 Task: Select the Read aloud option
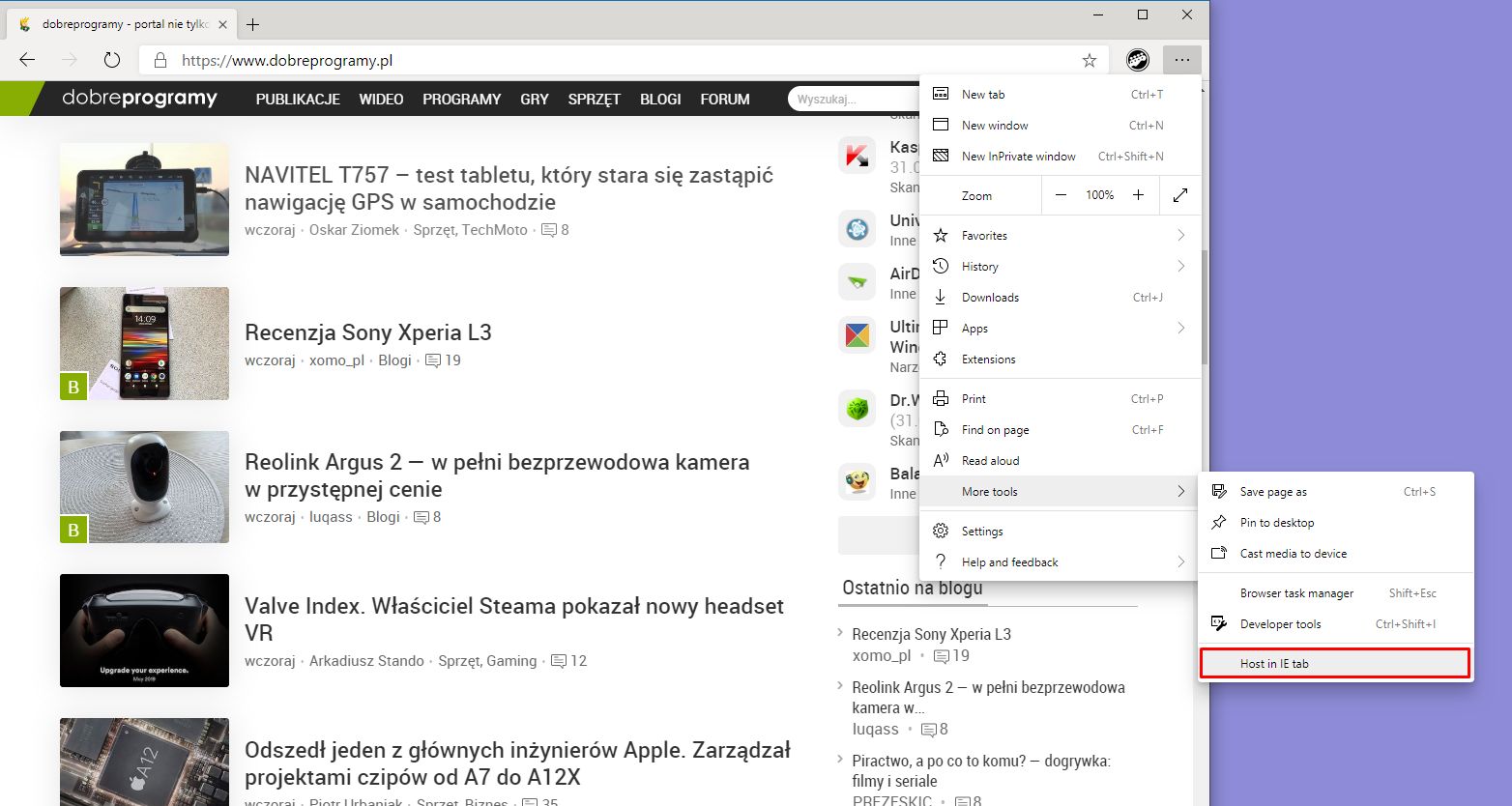[x=988, y=460]
